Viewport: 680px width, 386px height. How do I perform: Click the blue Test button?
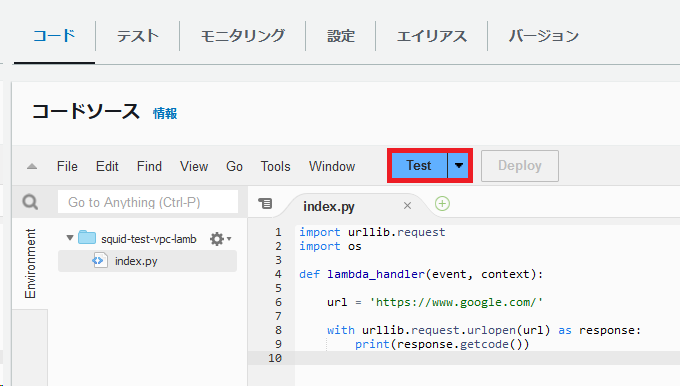point(419,165)
